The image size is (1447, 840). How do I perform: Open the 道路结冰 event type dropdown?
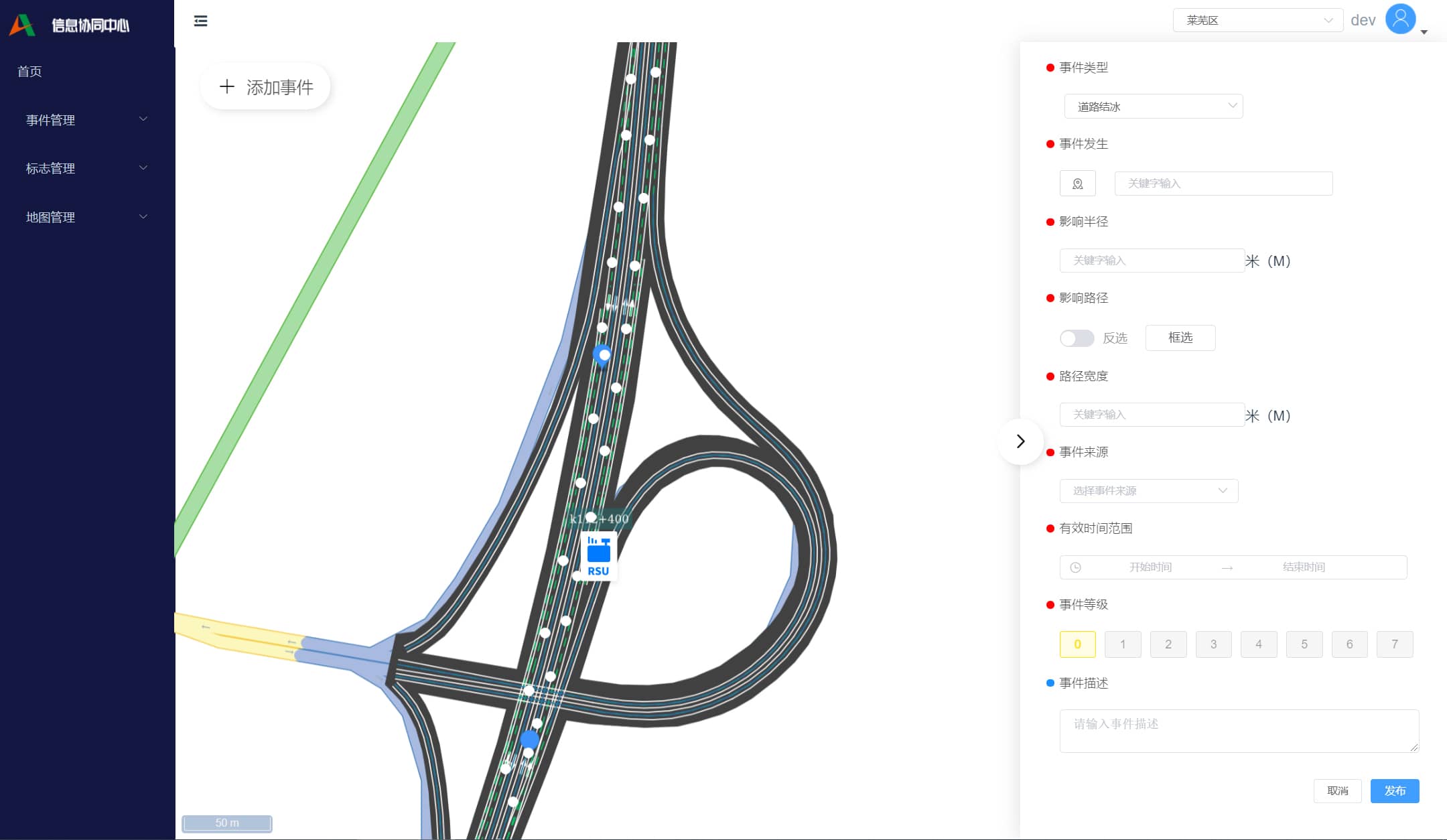click(x=1153, y=107)
